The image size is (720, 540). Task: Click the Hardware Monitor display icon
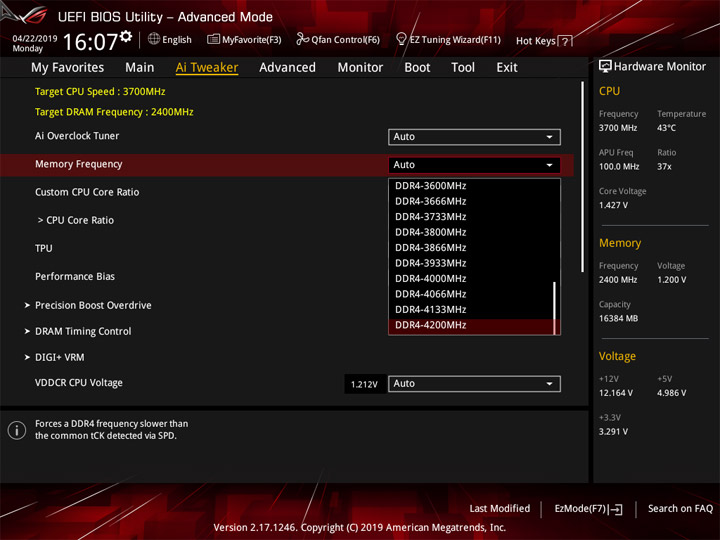tap(605, 66)
